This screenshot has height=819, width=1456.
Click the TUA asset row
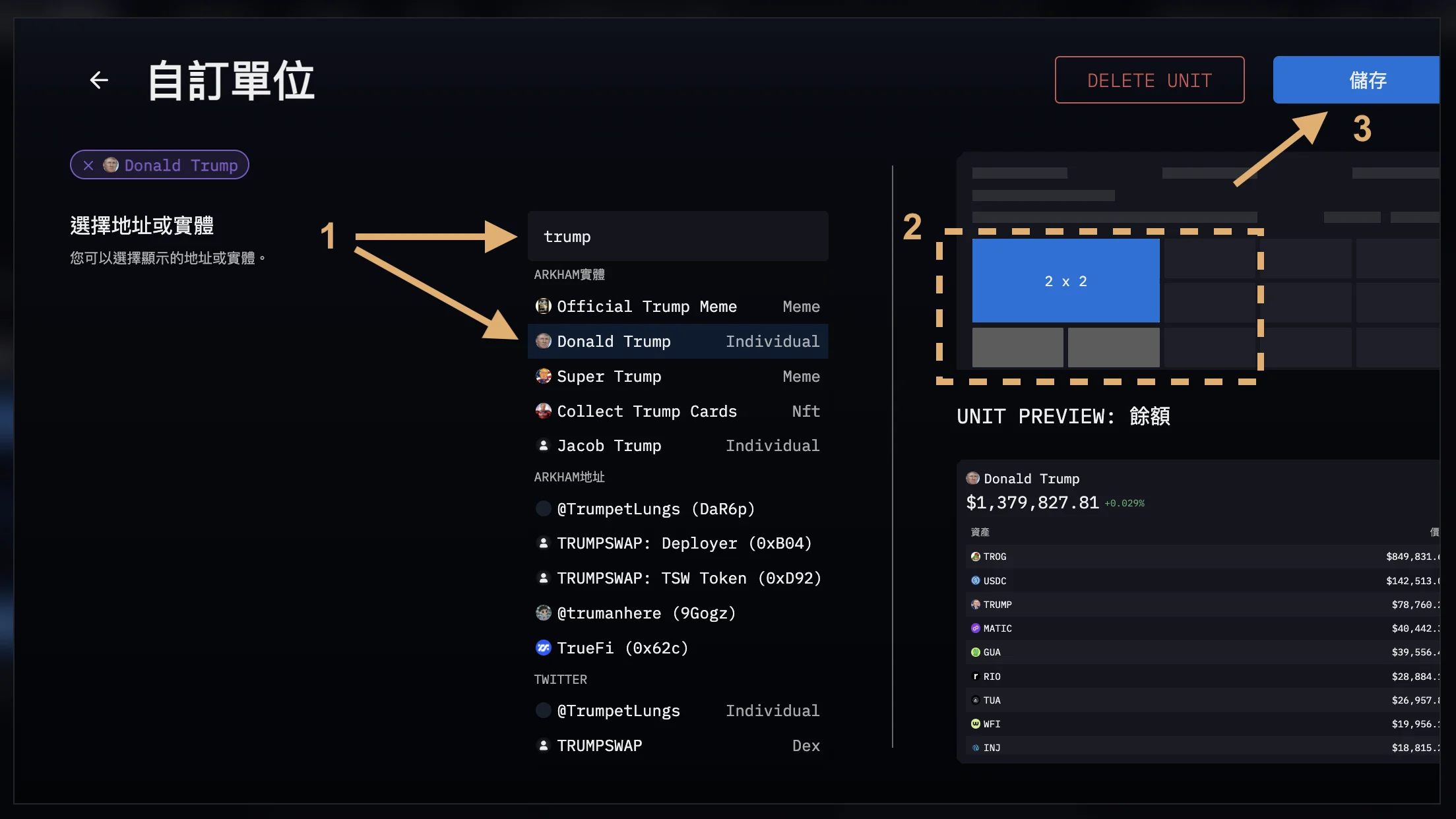point(1203,700)
